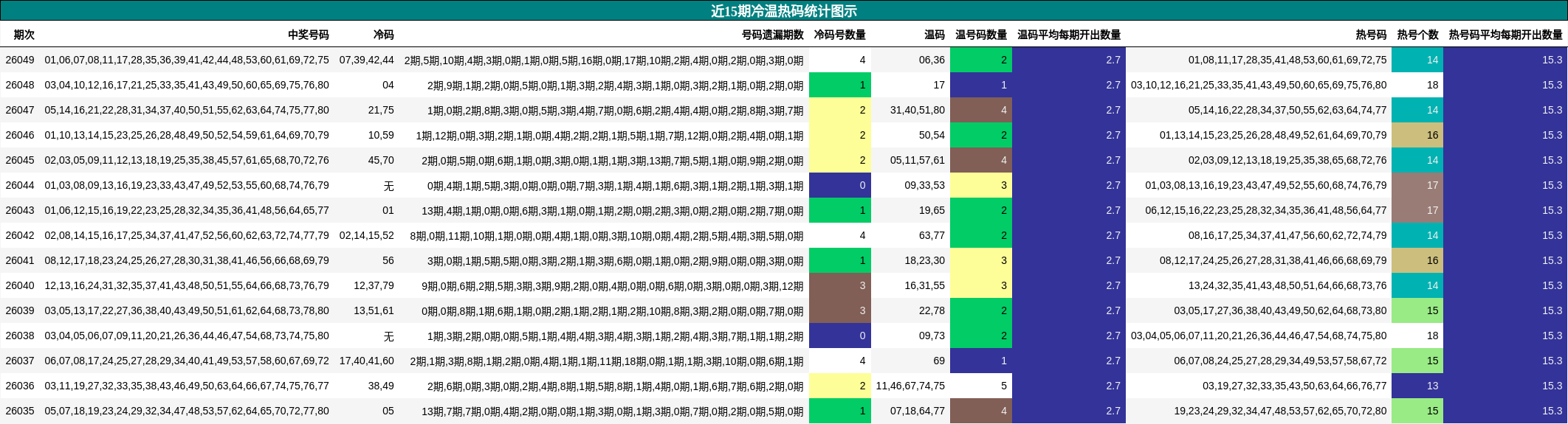Screen dimensions: 1568x424
Task: Click warm code cell 63,77
Action: point(932,235)
